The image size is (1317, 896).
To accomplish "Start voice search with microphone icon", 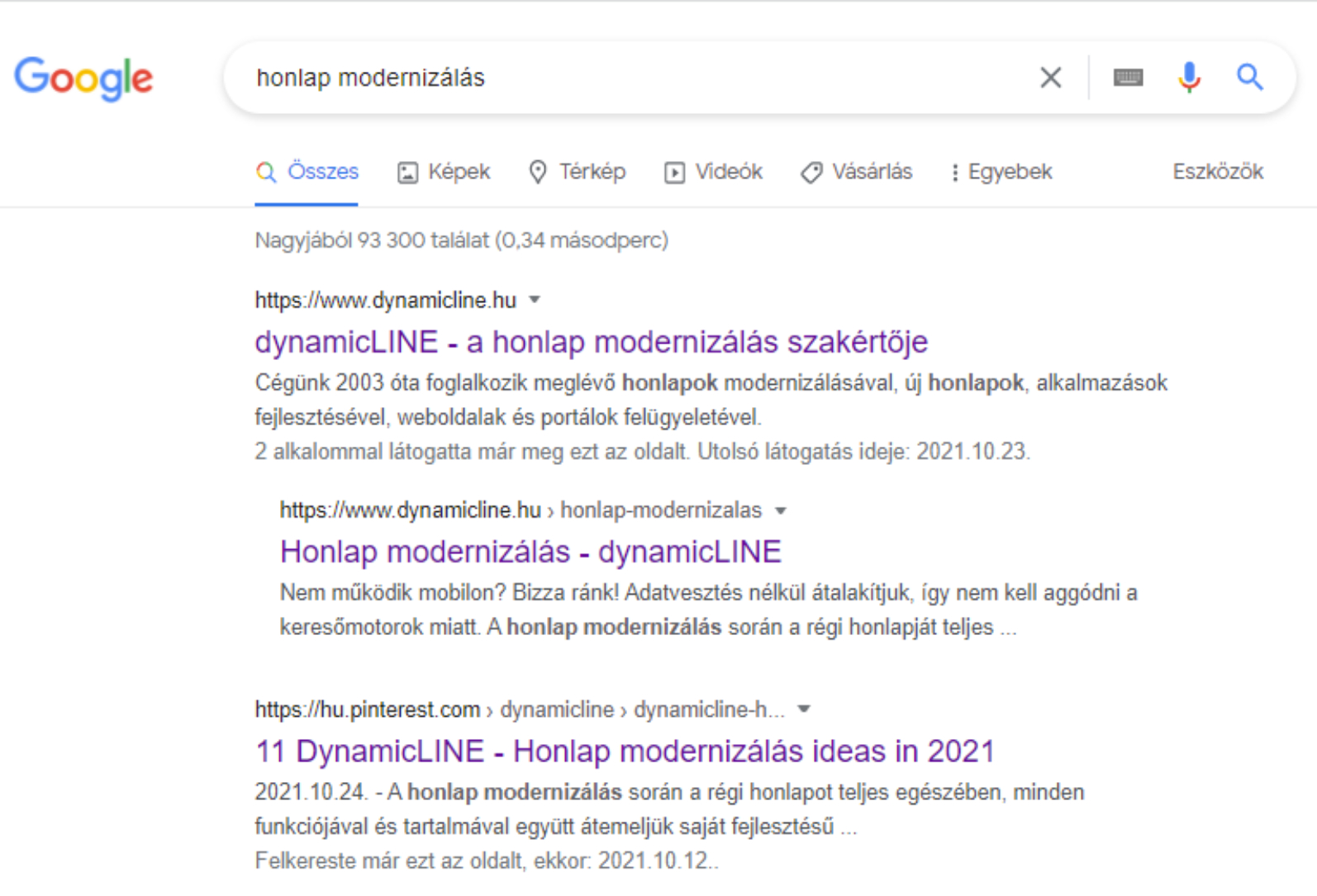I will tap(1189, 78).
